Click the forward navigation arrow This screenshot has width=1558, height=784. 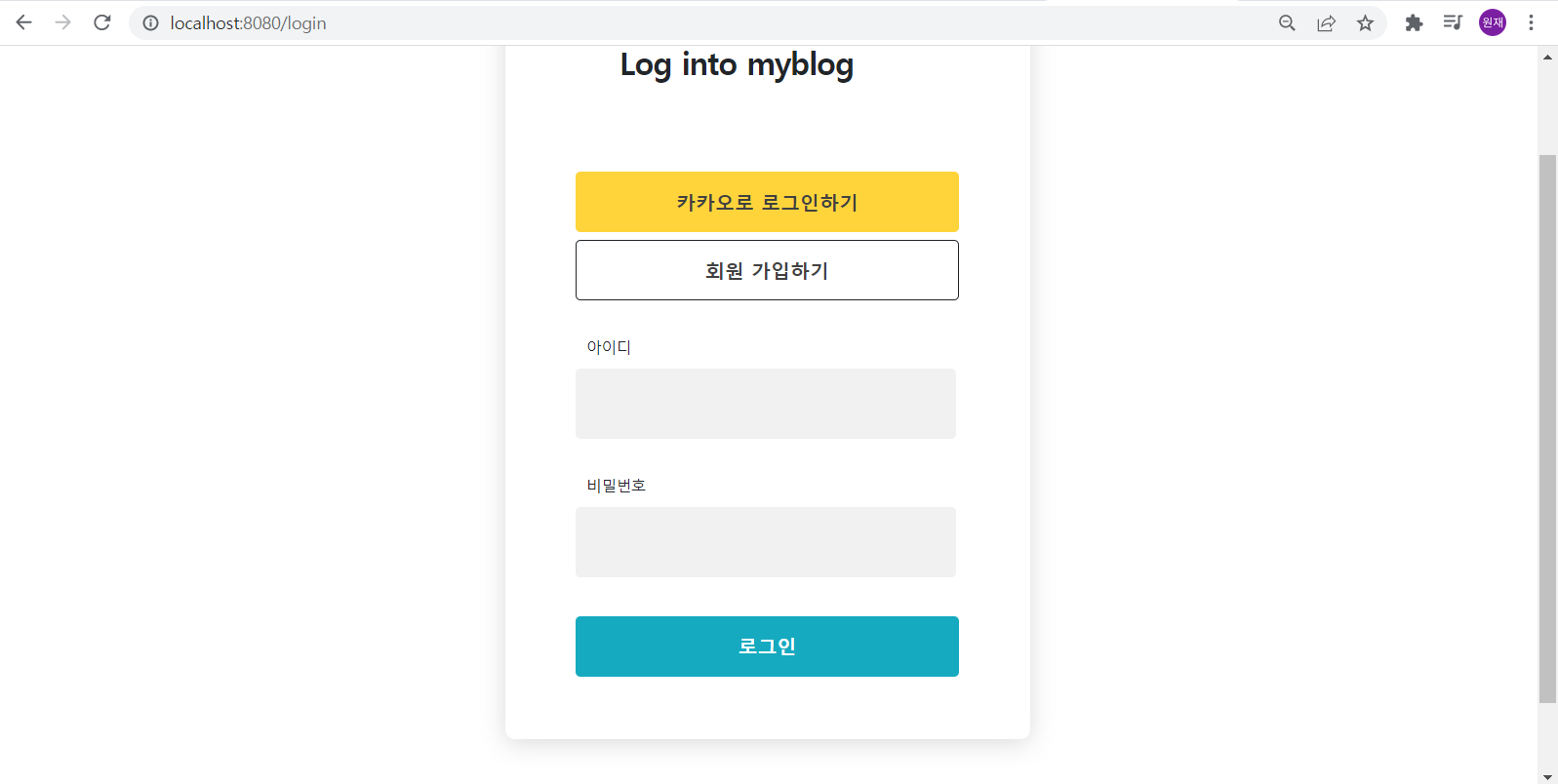[62, 21]
